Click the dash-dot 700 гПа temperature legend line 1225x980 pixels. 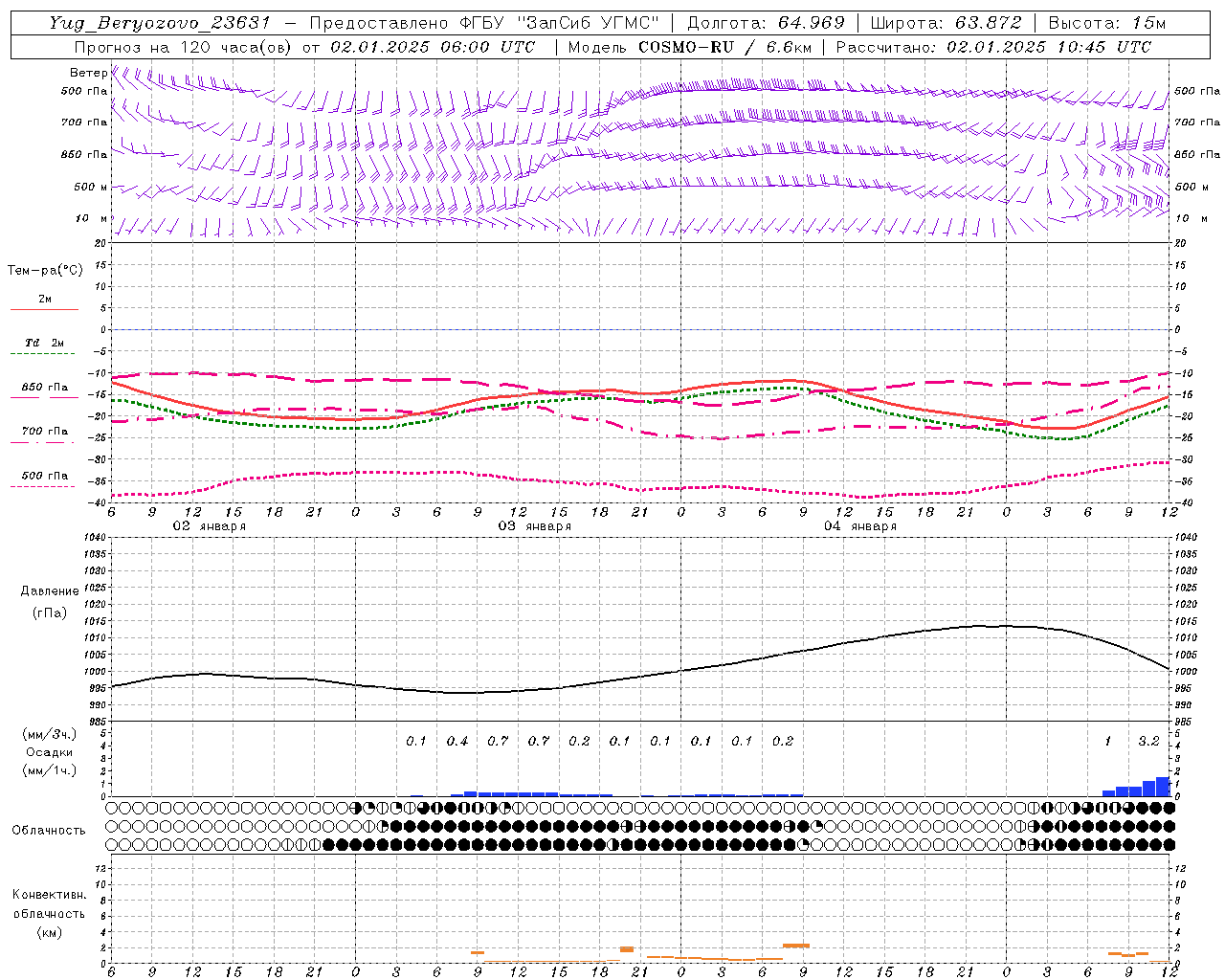tap(44, 442)
